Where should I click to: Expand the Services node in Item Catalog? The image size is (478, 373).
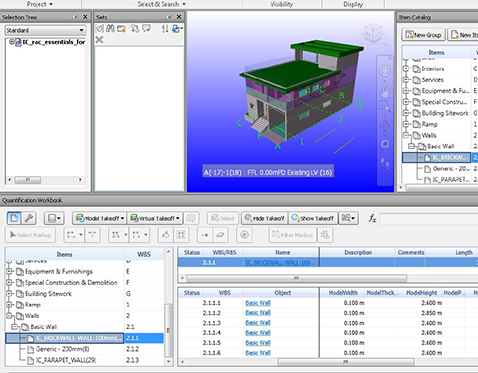(x=406, y=79)
